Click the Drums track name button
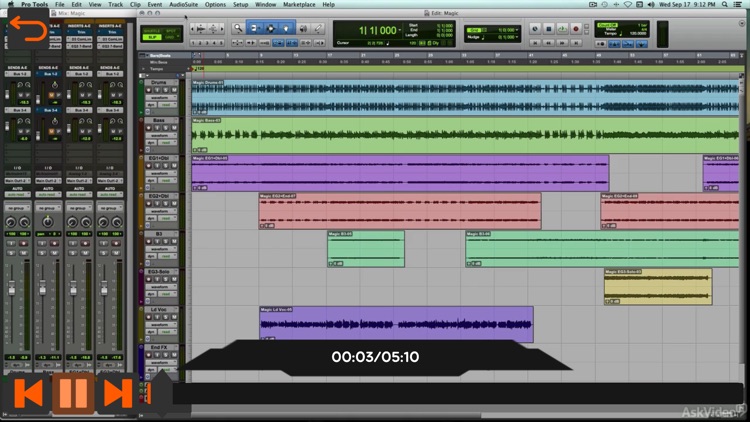 [x=159, y=82]
